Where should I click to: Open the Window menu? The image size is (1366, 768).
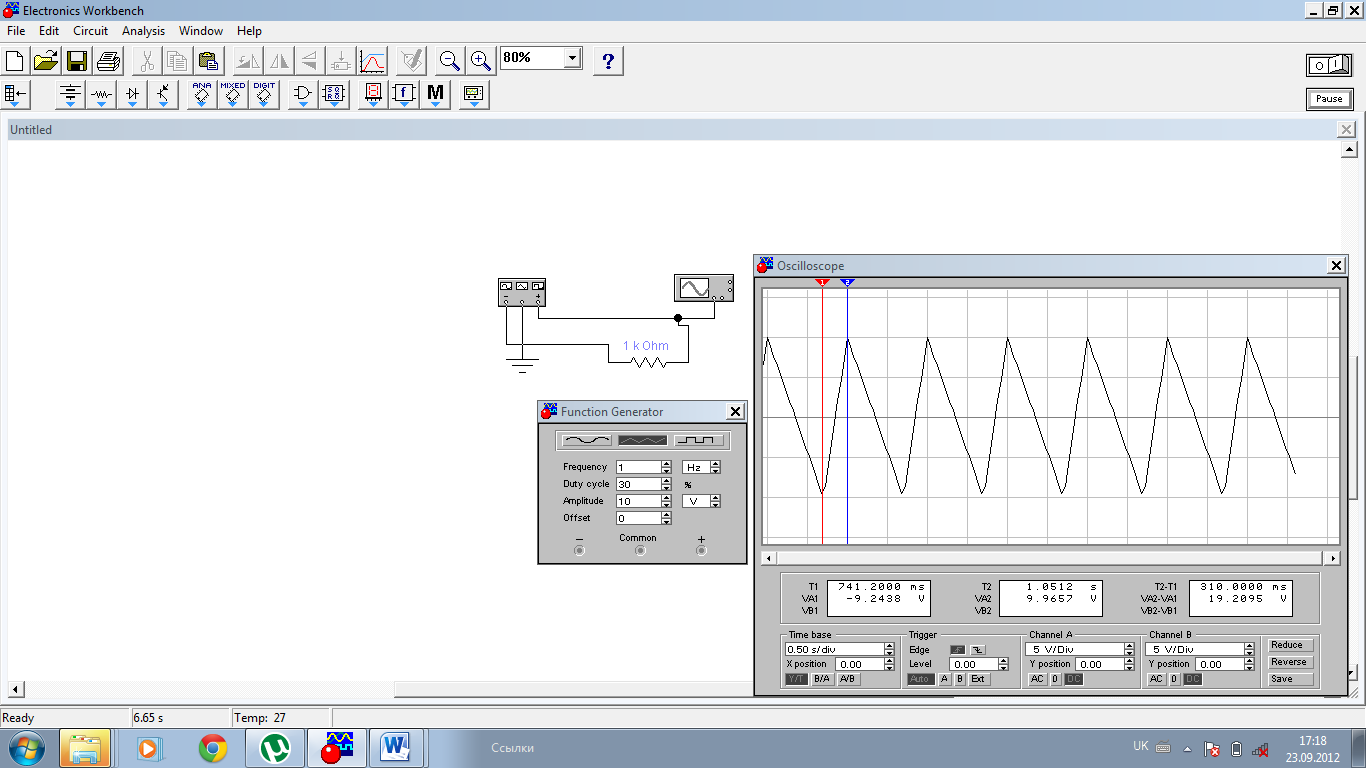(x=201, y=31)
